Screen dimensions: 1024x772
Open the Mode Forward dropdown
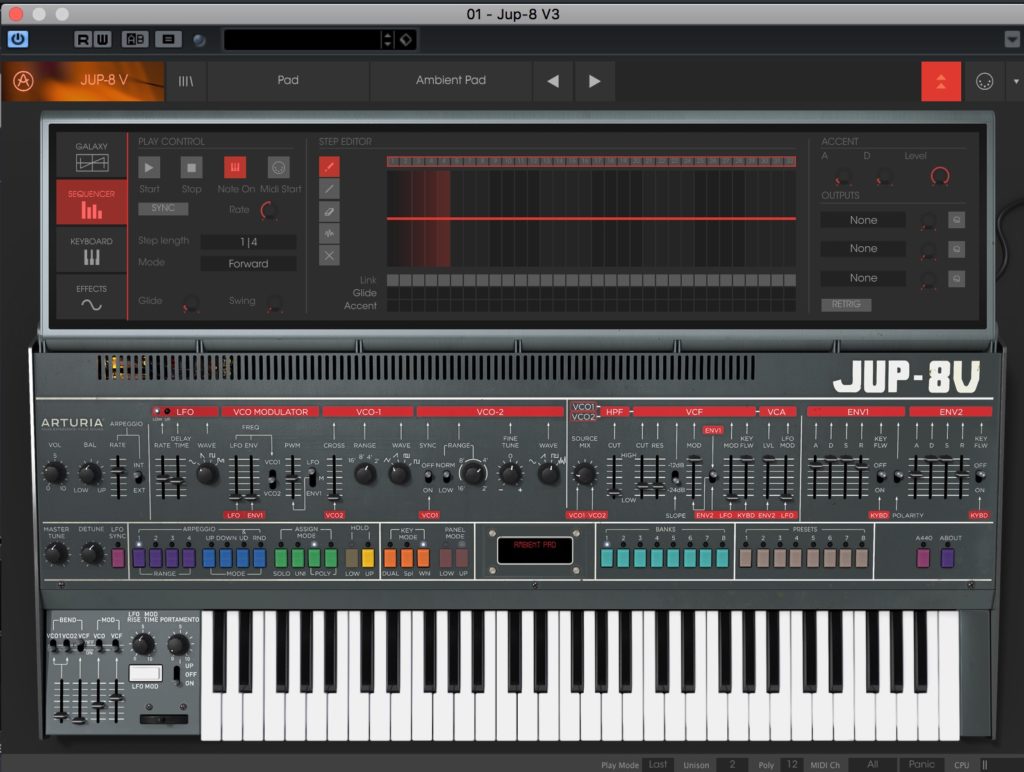(x=248, y=264)
